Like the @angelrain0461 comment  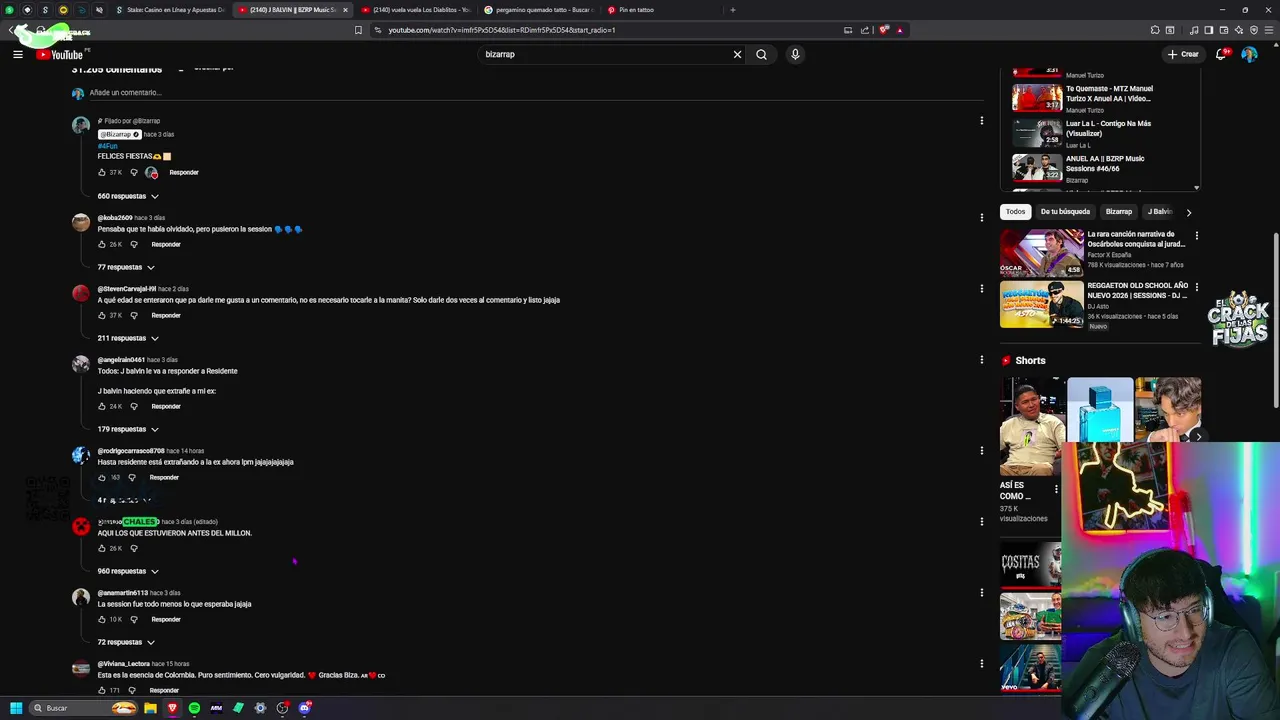pos(101,406)
